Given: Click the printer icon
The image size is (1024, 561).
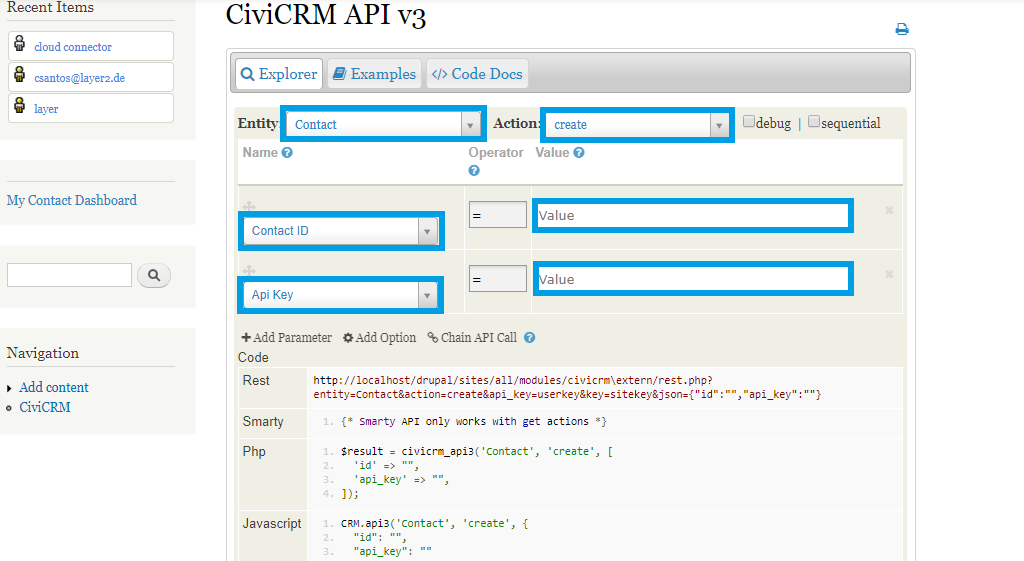Looking at the screenshot, I should 901,30.
